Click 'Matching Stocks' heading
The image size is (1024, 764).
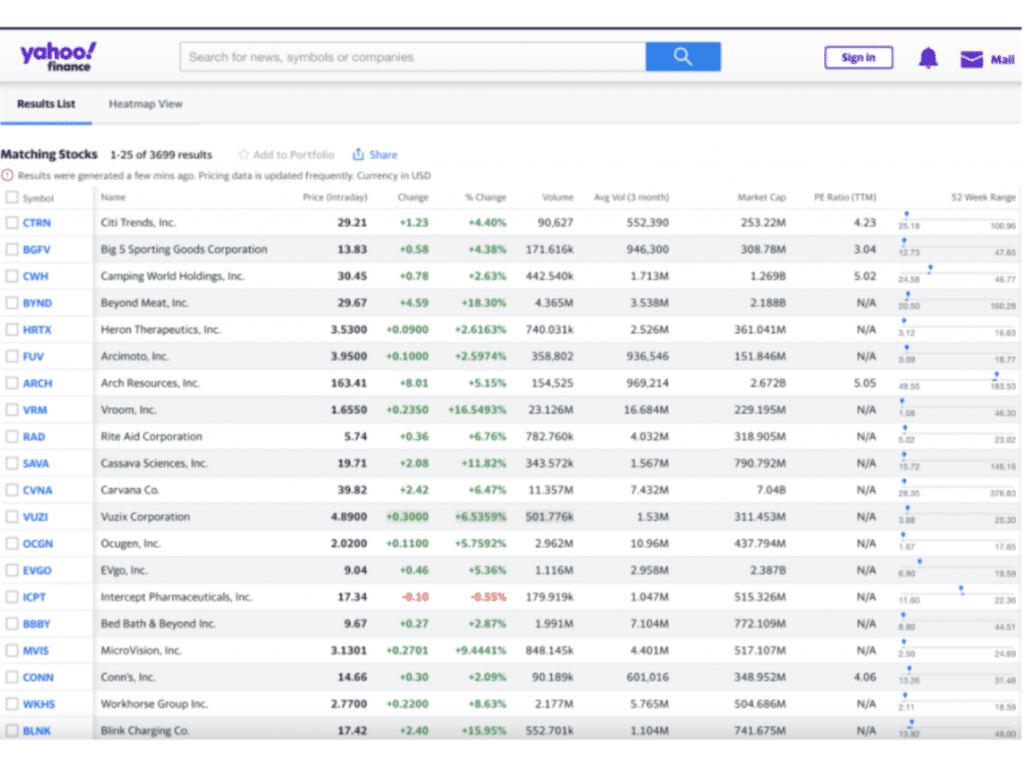click(49, 154)
